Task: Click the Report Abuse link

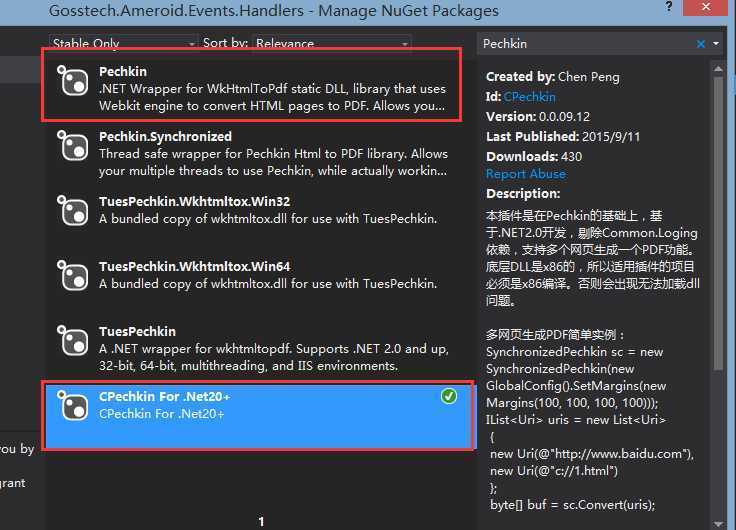Action: tap(526, 174)
